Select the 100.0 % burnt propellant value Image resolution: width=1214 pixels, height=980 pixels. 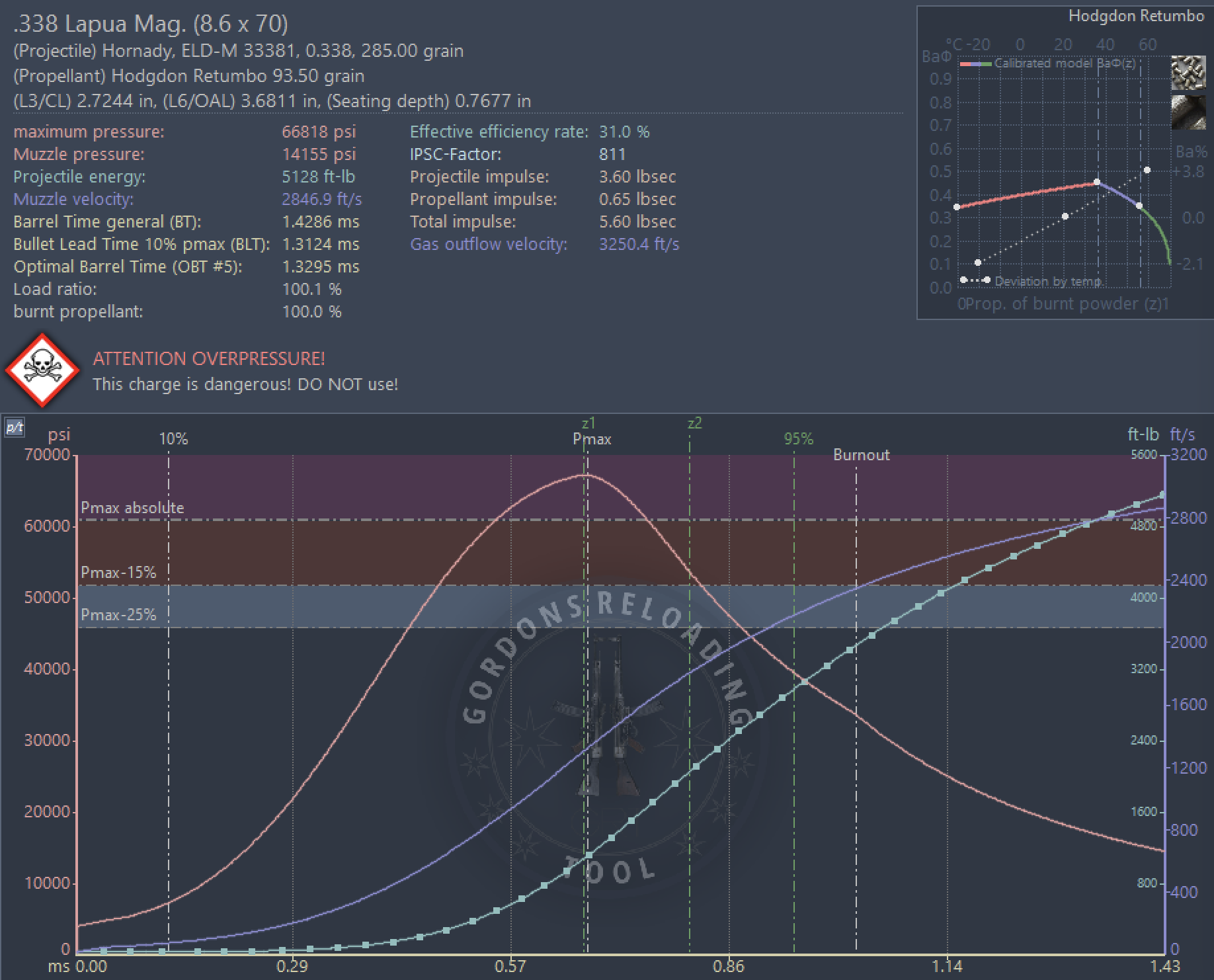pos(311,311)
